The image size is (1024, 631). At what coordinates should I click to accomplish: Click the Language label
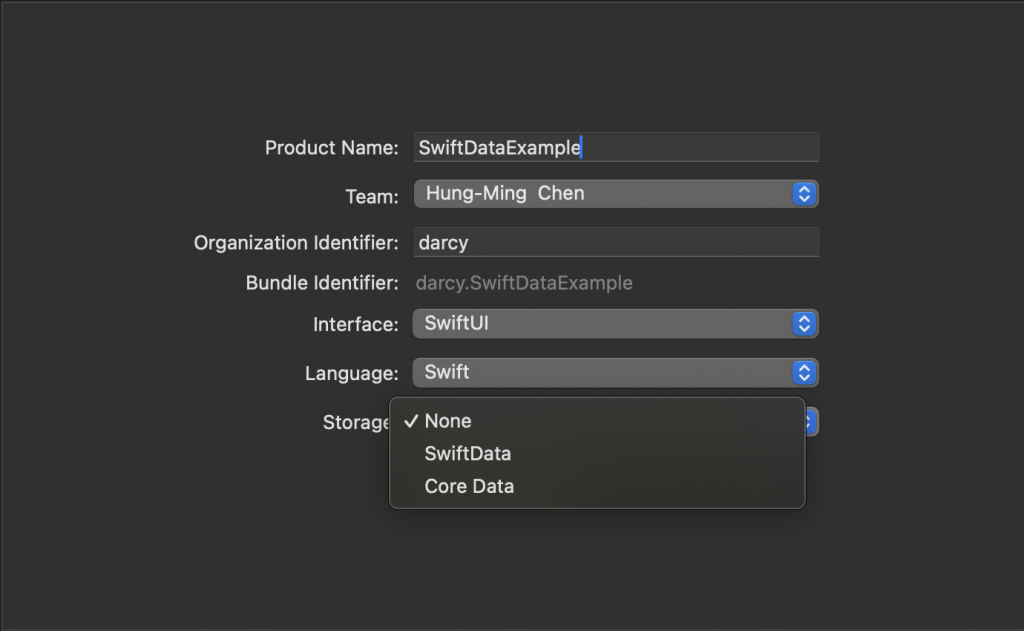351,374
